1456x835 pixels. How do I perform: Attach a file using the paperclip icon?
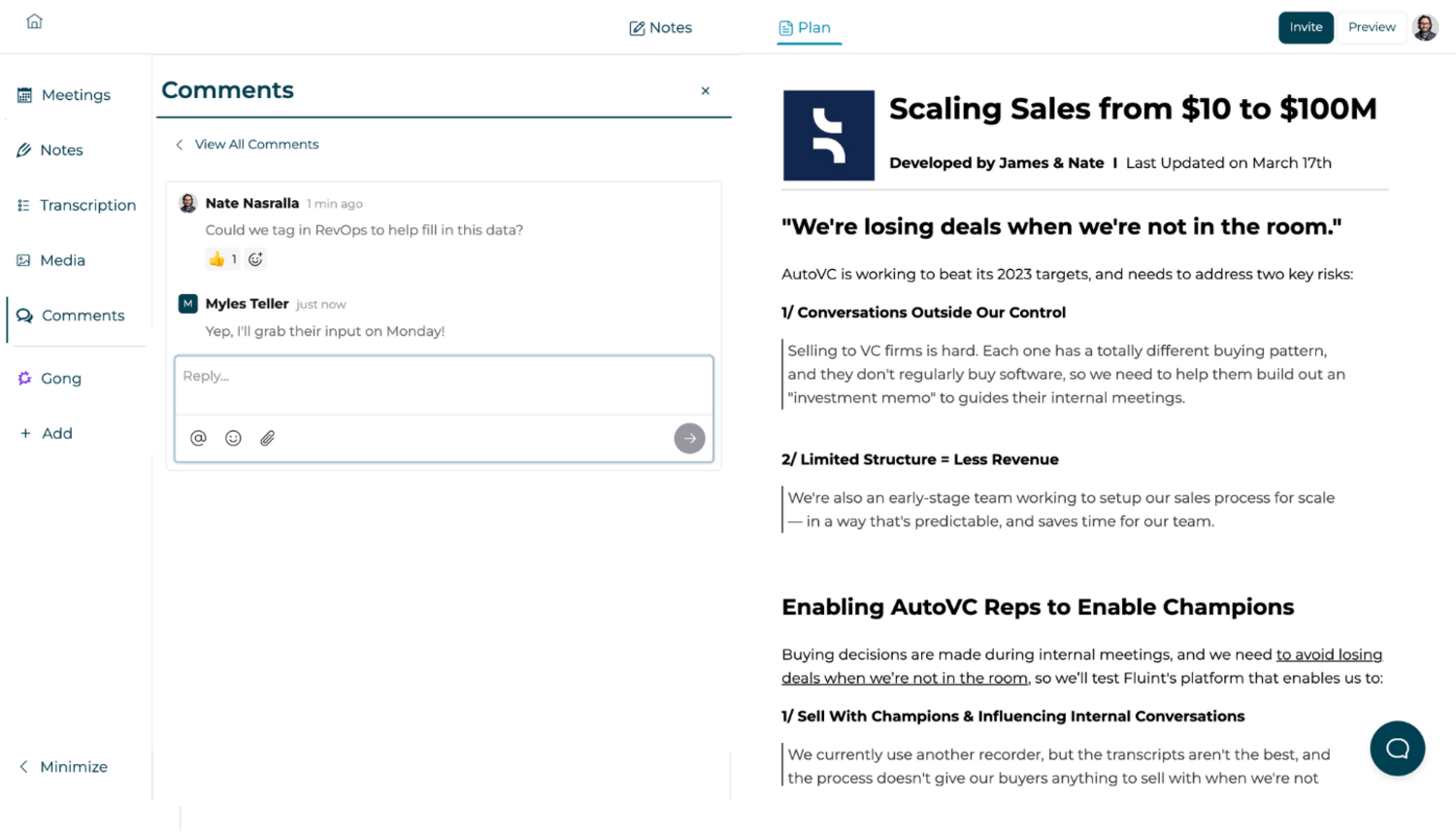coord(268,438)
